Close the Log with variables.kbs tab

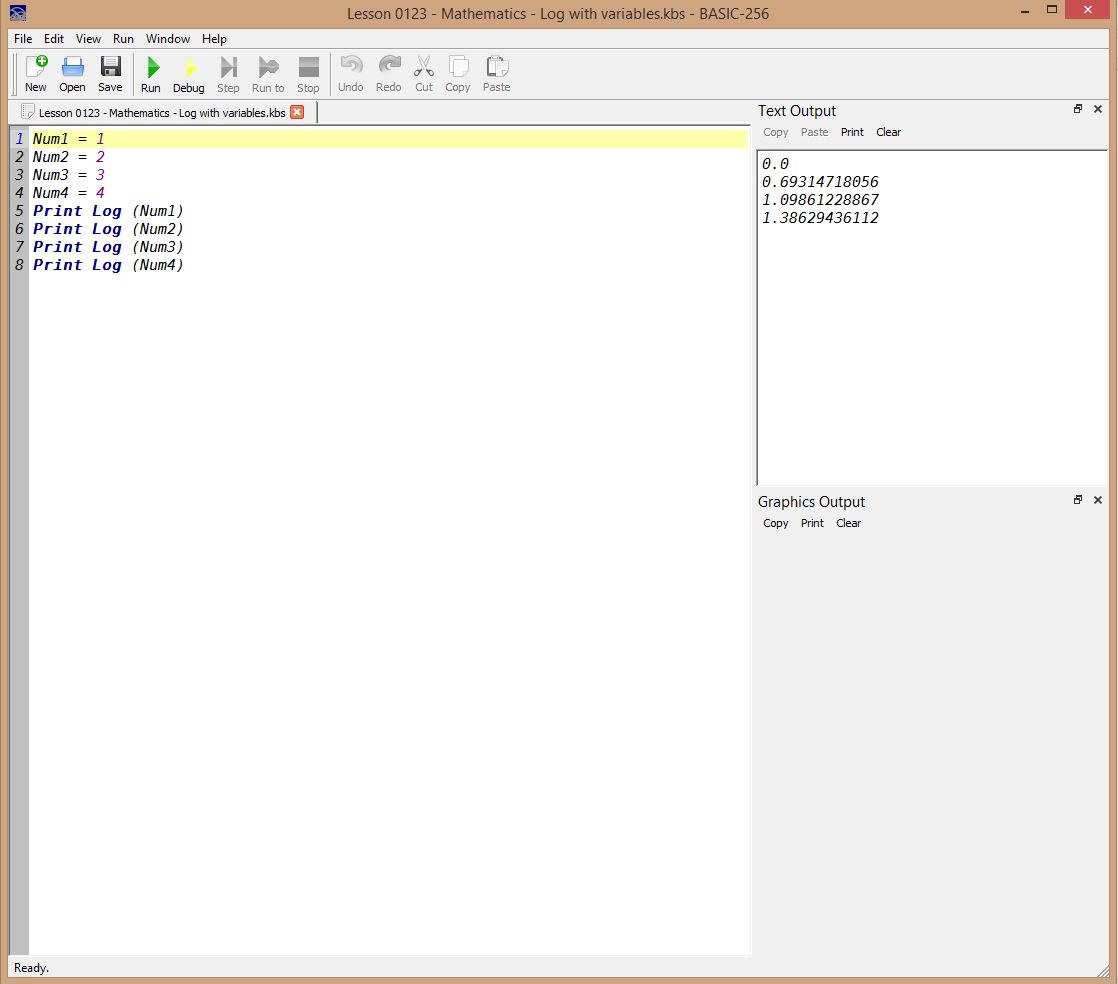tap(297, 112)
